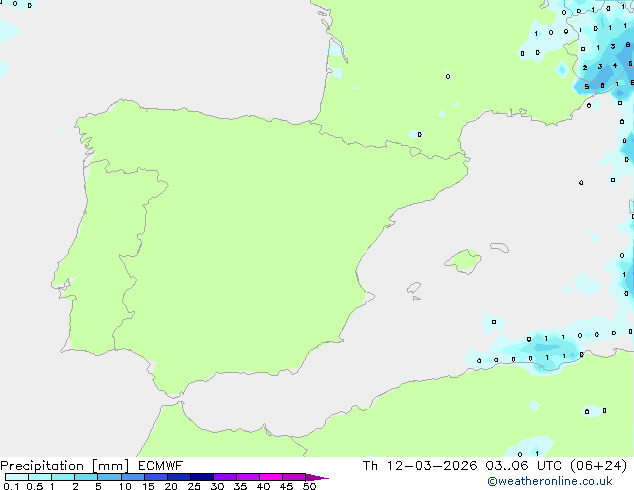Click the legend label '0.1'
The height and width of the screenshot is (490, 634).
coord(11,486)
